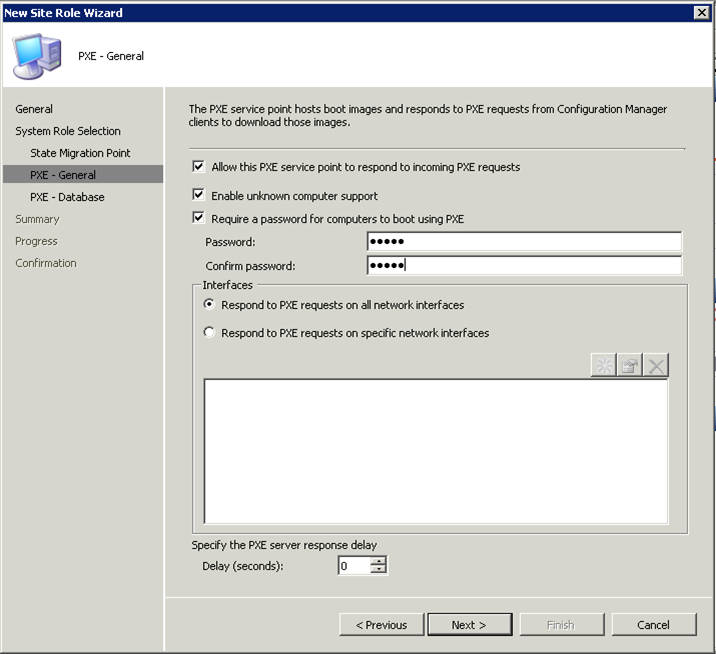Click the PXE service point description paragraph
The height and width of the screenshot is (654, 716).
click(428, 116)
